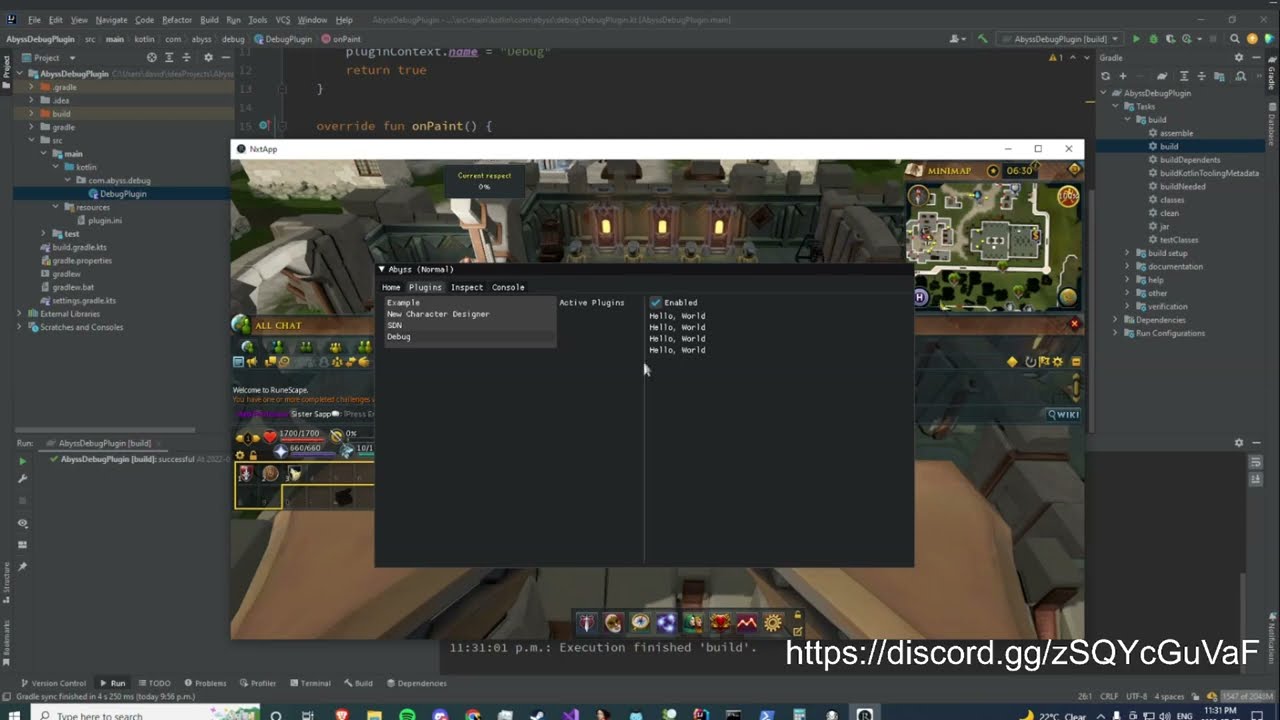Click the Debug bug icon in toolbar
The width and height of the screenshot is (1280, 720).
[1153, 39]
